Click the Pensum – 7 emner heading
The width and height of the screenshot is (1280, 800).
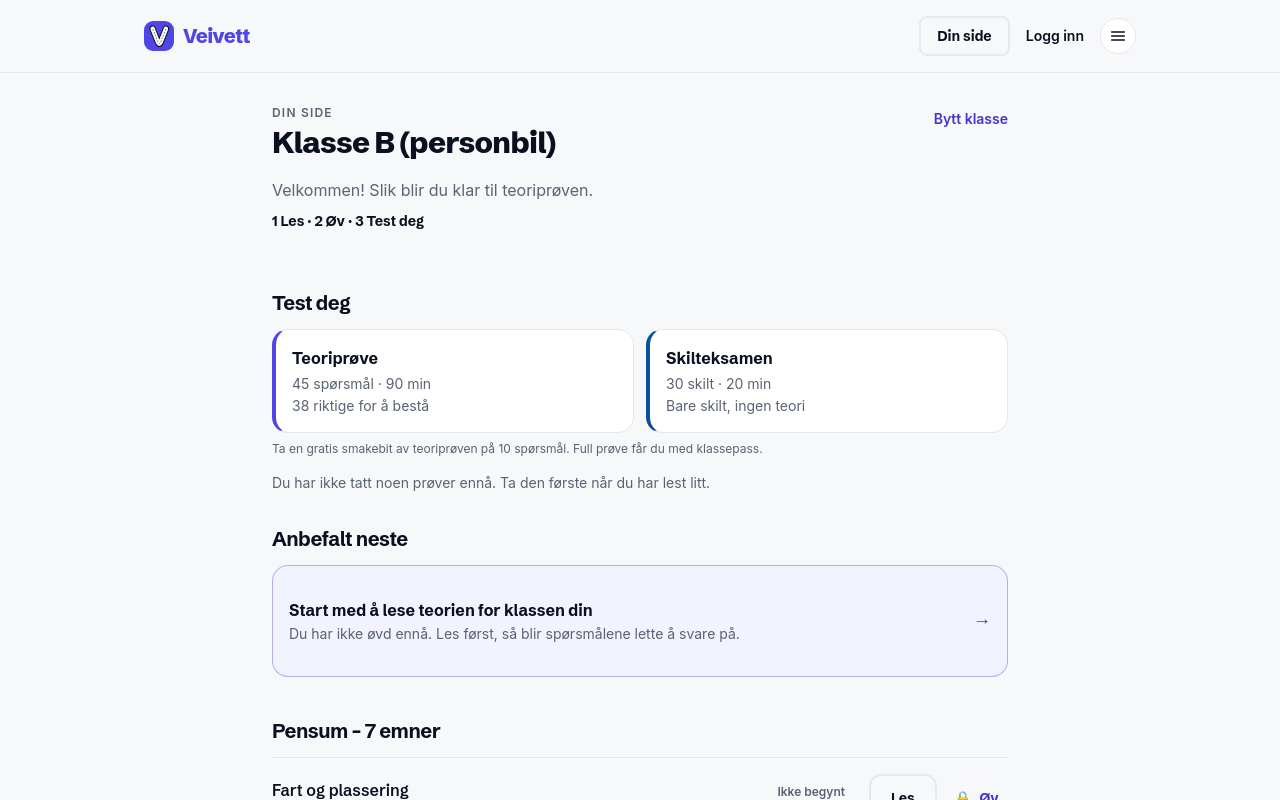click(356, 731)
